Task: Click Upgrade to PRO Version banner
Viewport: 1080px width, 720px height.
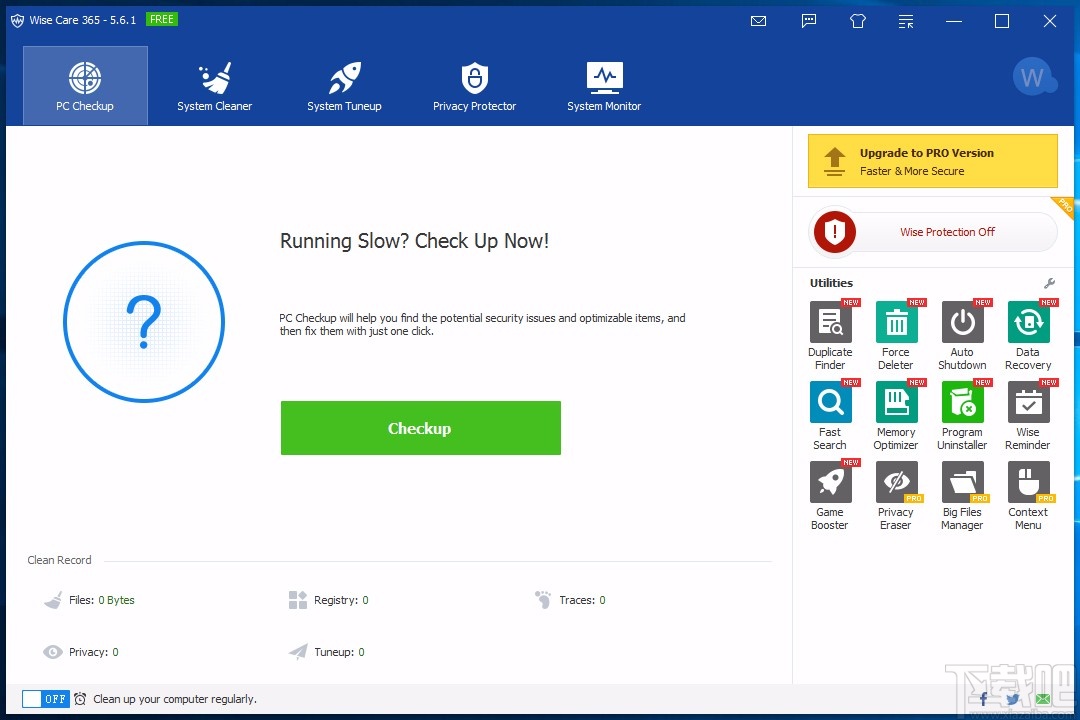Action: 932,162
